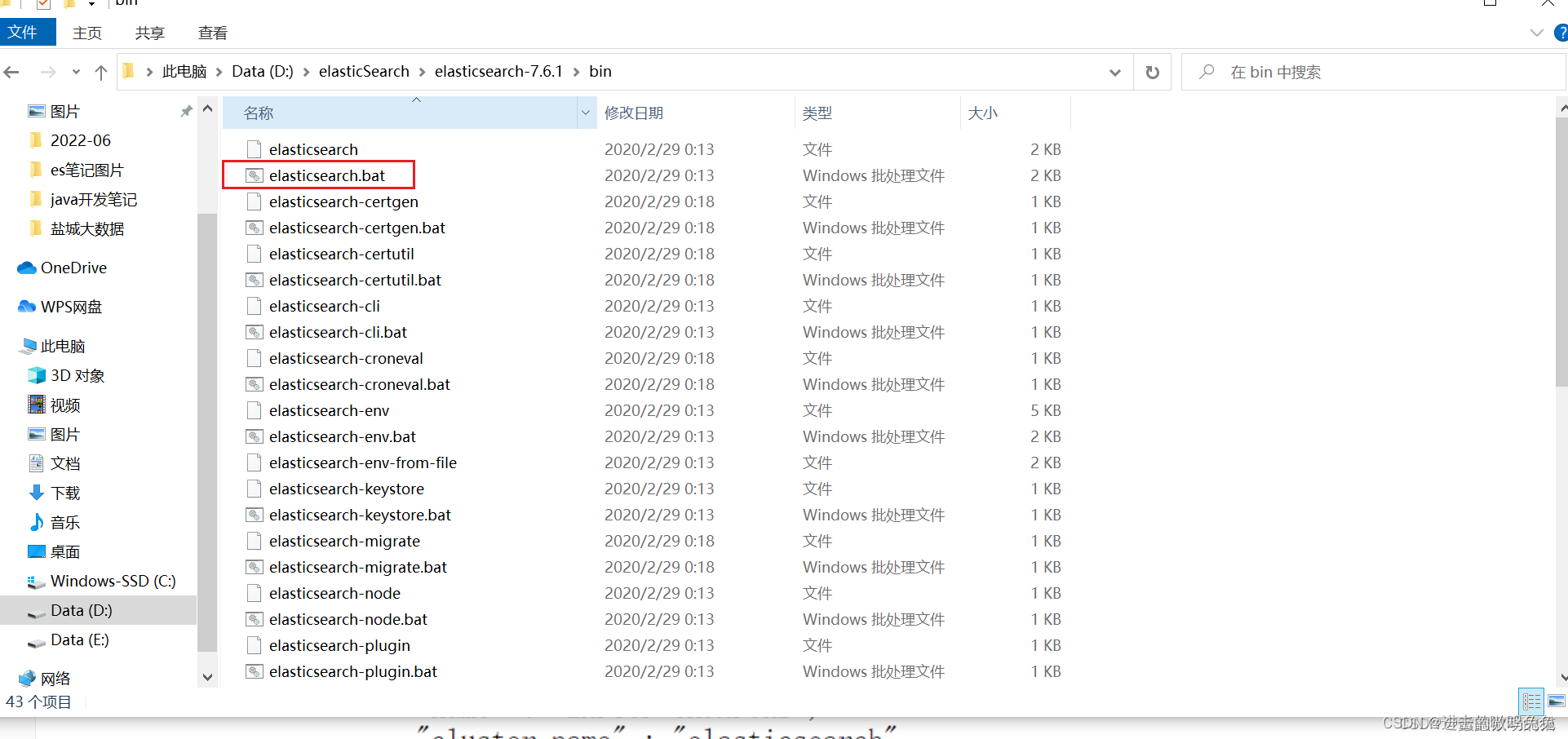Select the elasticsearch-keystore.bat file icon
Screen dimensions: 1568x739
pyautogui.click(x=255, y=515)
